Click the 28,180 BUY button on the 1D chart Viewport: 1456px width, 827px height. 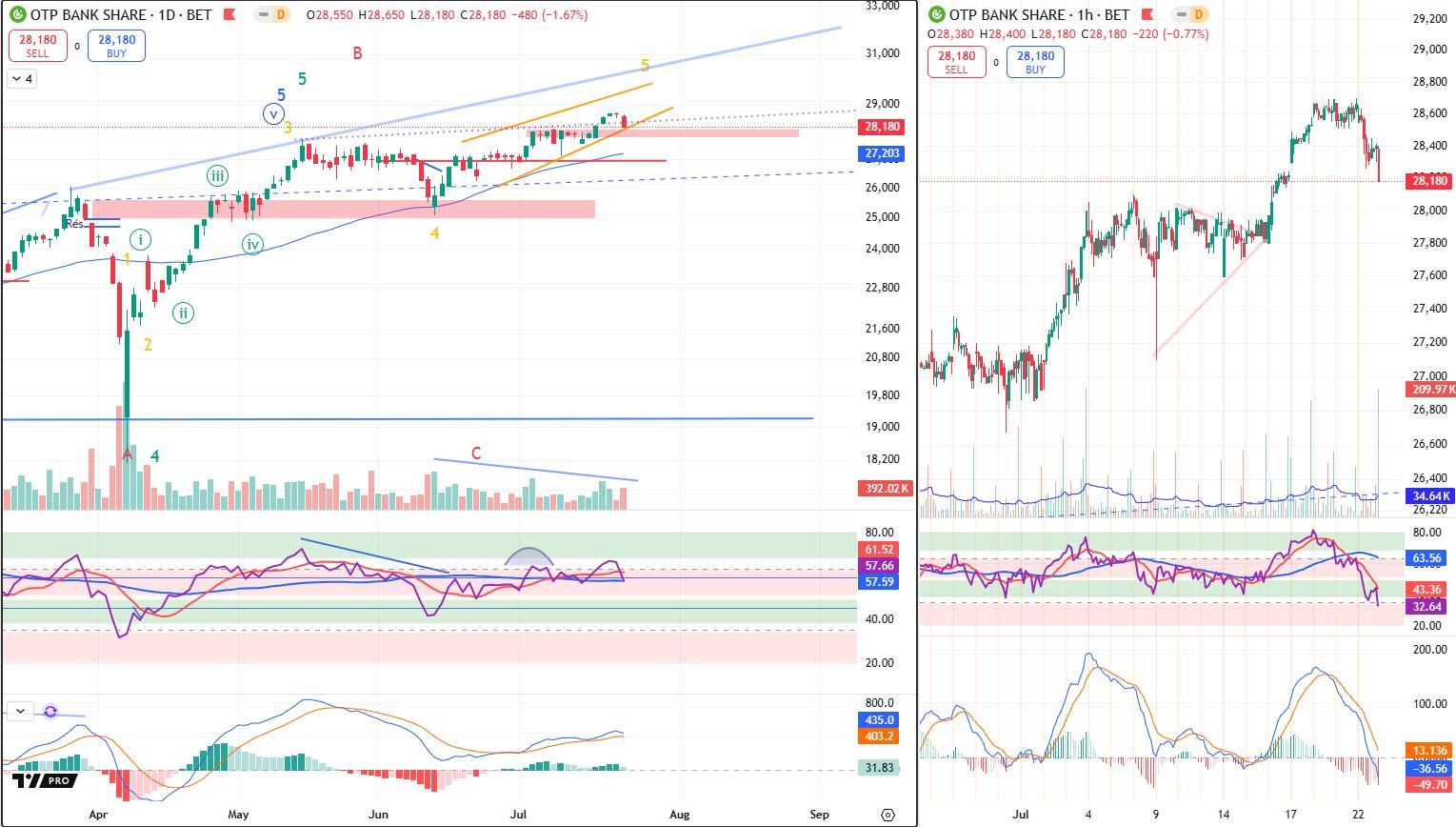coord(116,46)
